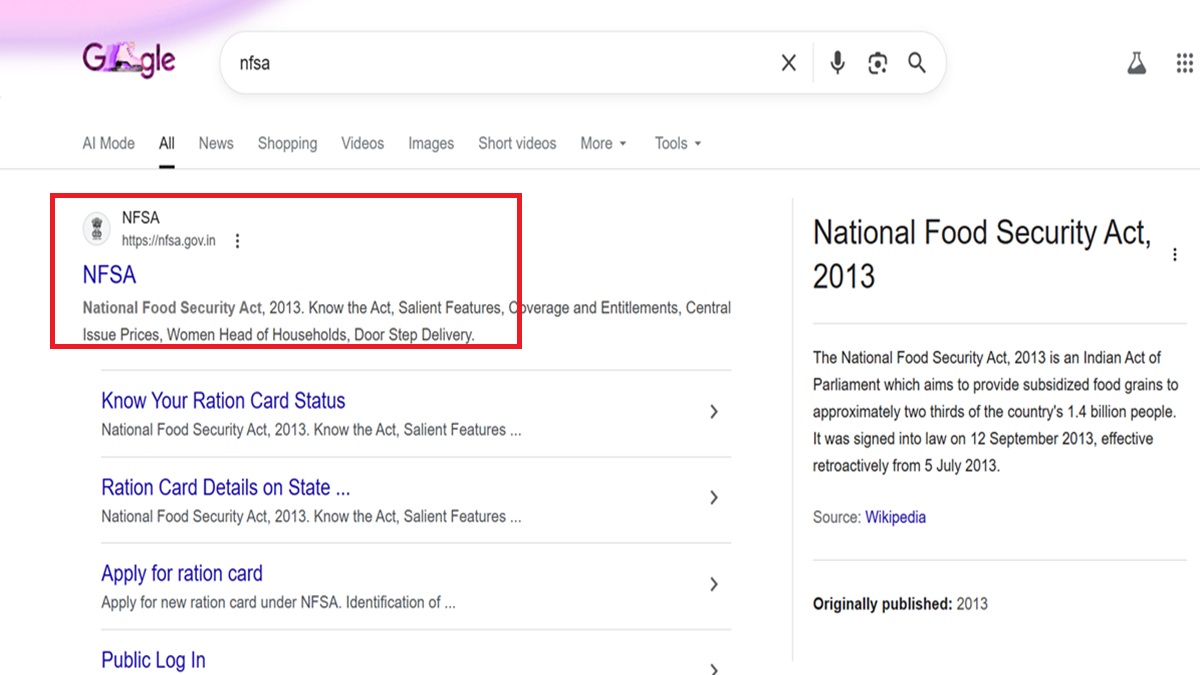Switch to the Images tab

coord(430,143)
